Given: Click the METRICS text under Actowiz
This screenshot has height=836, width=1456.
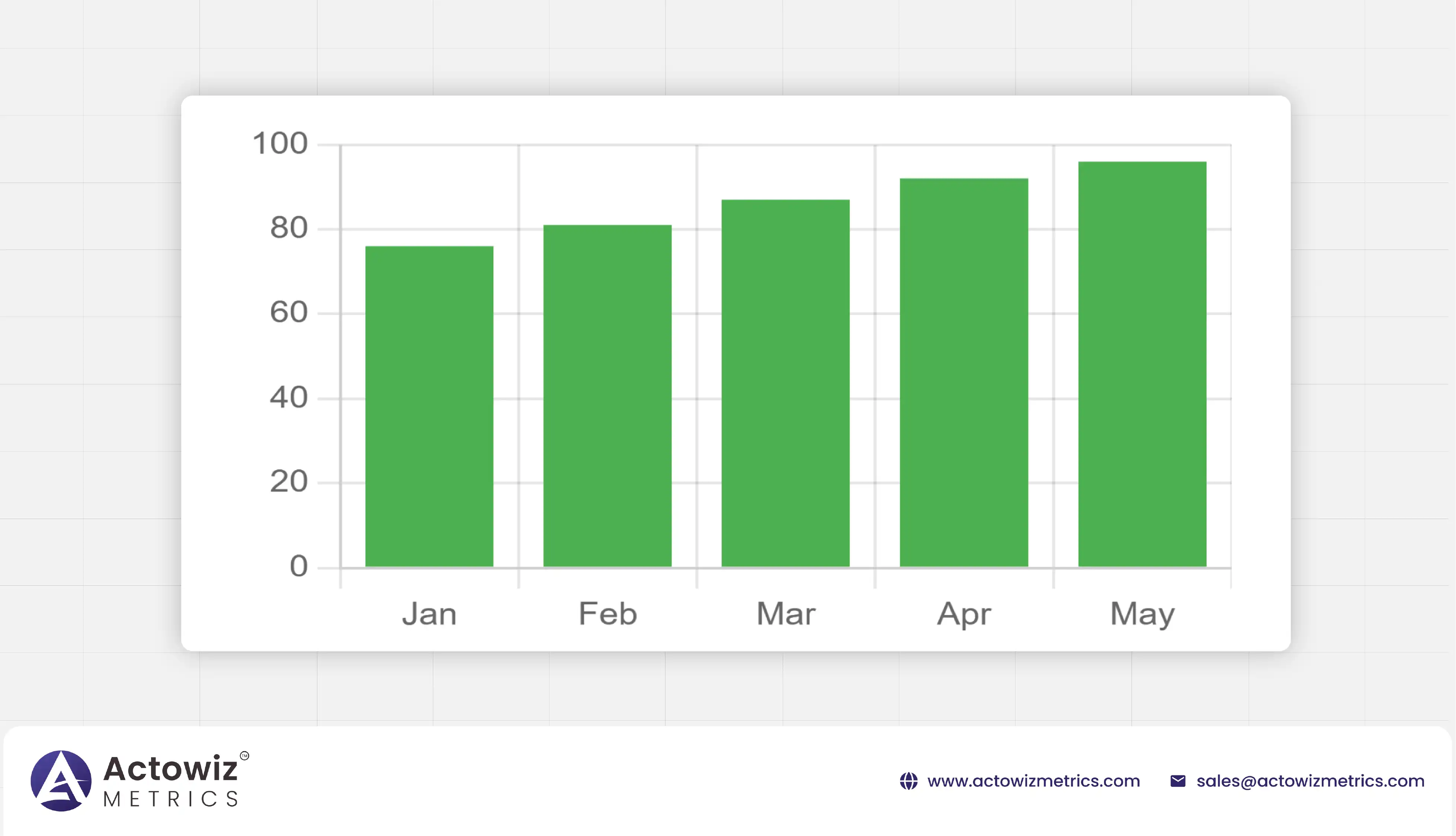Looking at the screenshot, I should [170, 799].
